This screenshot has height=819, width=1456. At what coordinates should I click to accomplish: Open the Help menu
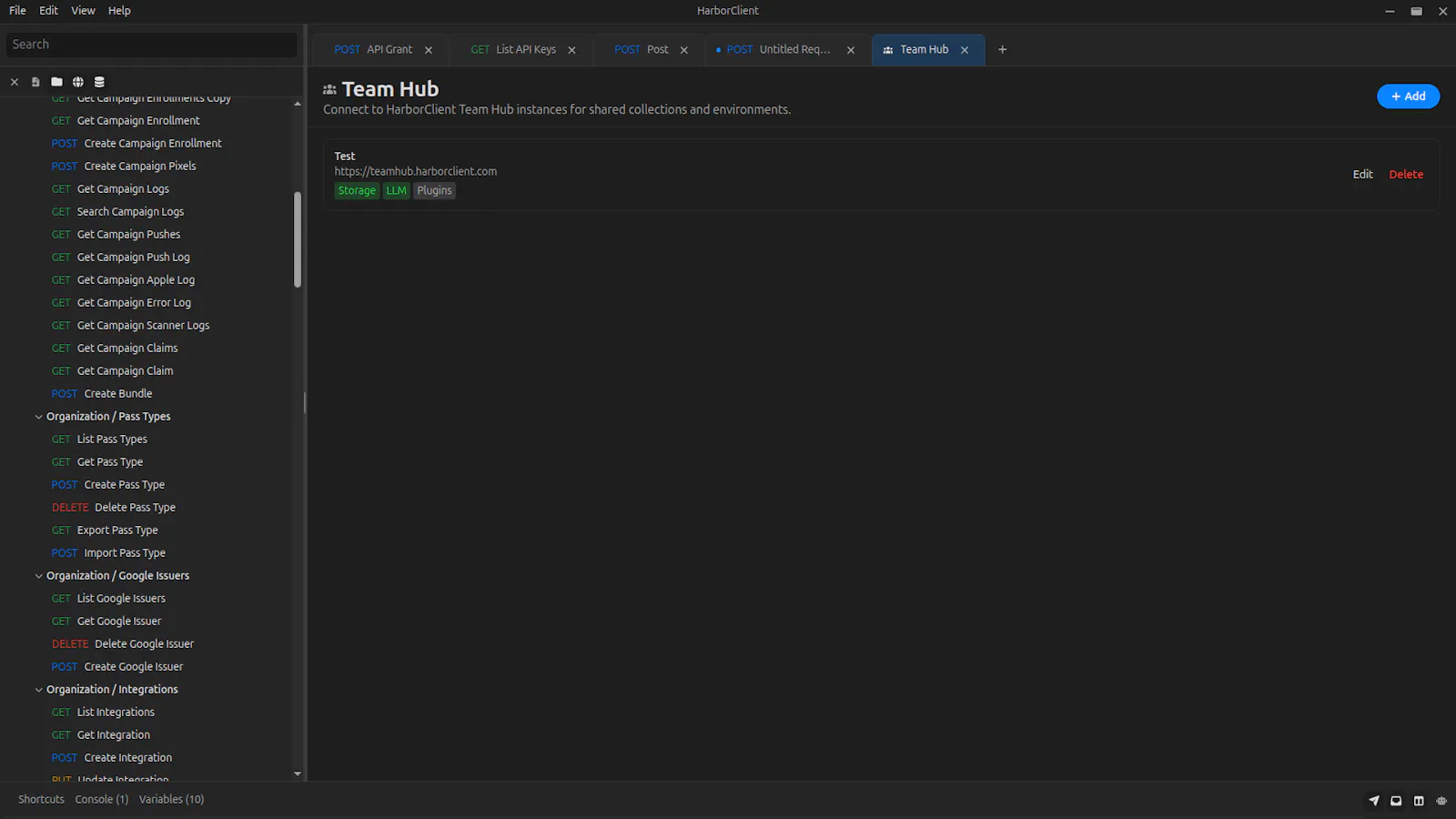point(119,11)
